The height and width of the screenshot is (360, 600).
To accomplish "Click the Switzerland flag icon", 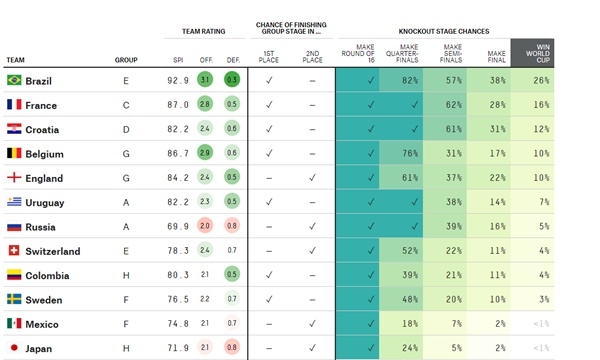I will click(x=14, y=251).
